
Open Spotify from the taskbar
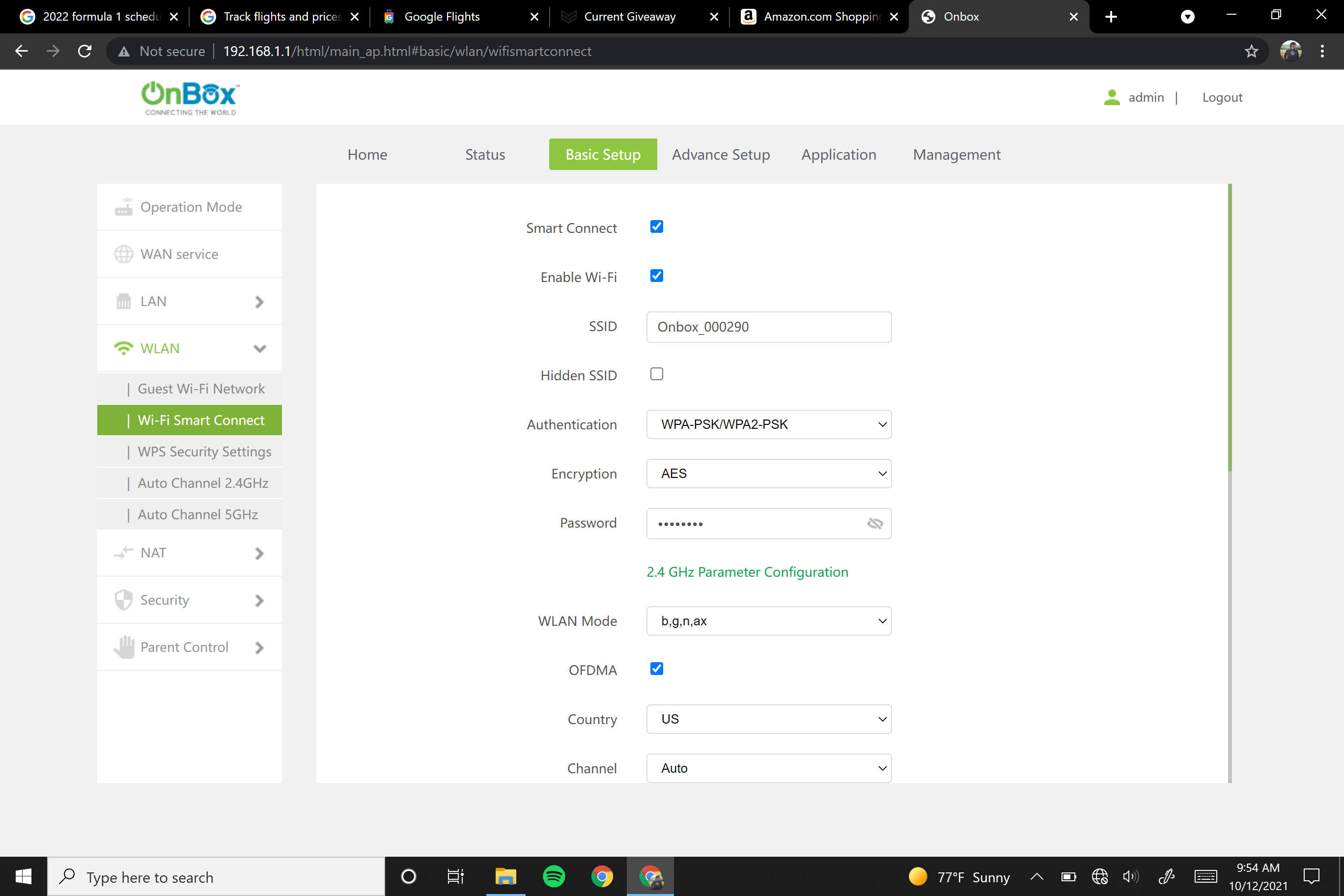[x=554, y=876]
